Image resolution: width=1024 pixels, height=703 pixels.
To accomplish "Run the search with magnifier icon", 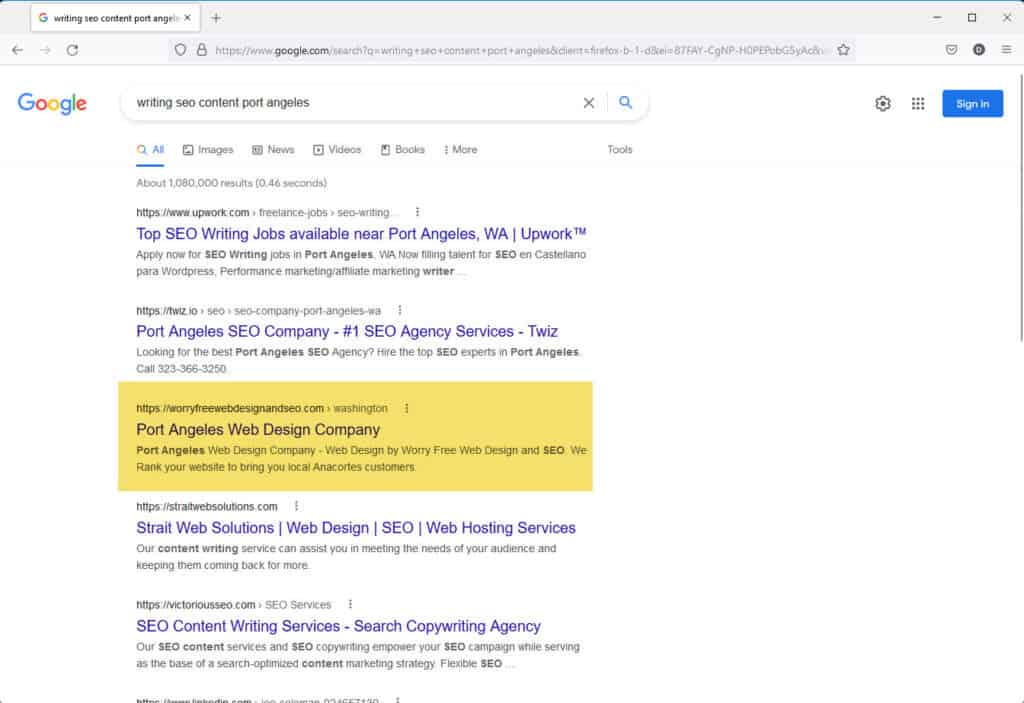I will (x=626, y=103).
